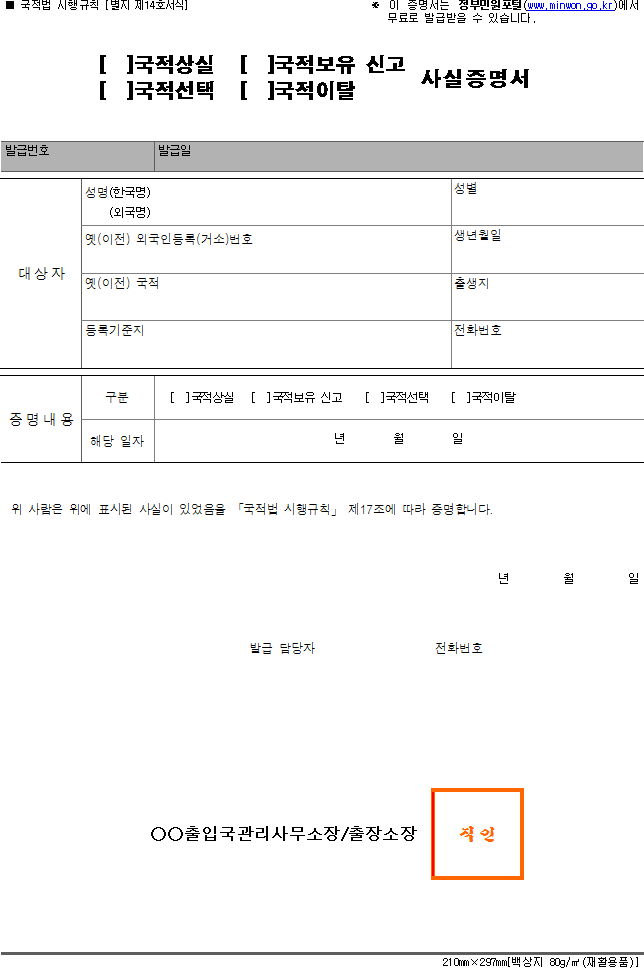
Task: Select the 출생지 field
Action: 548,297
